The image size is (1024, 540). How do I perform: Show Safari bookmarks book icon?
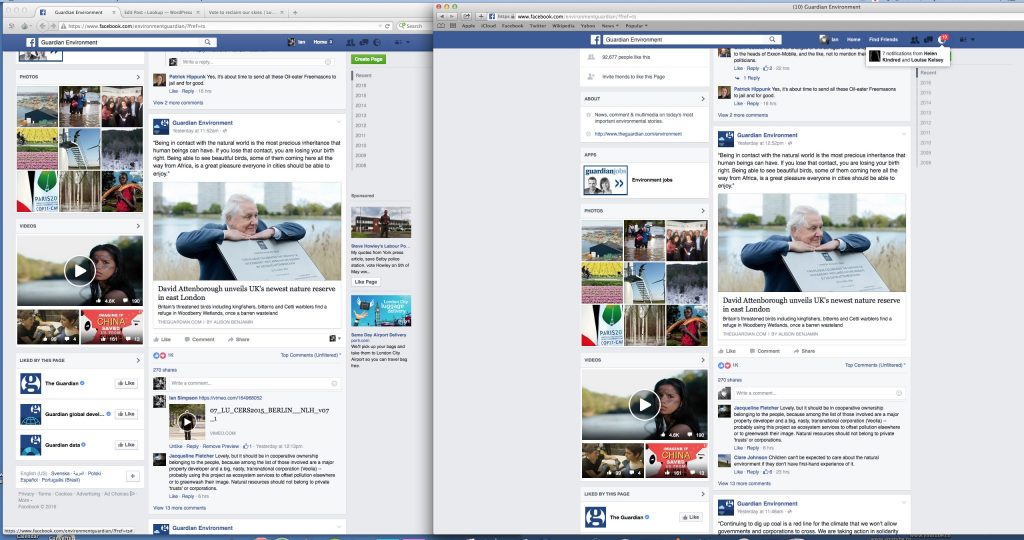click(x=441, y=26)
